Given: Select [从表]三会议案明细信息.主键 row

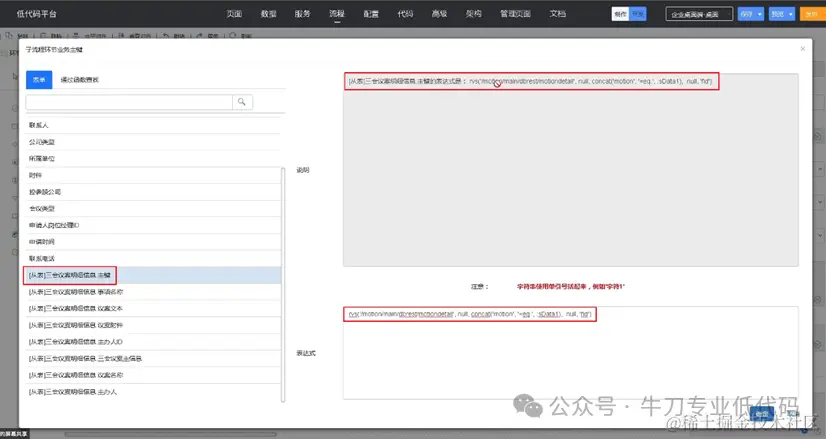Looking at the screenshot, I should coord(153,275).
